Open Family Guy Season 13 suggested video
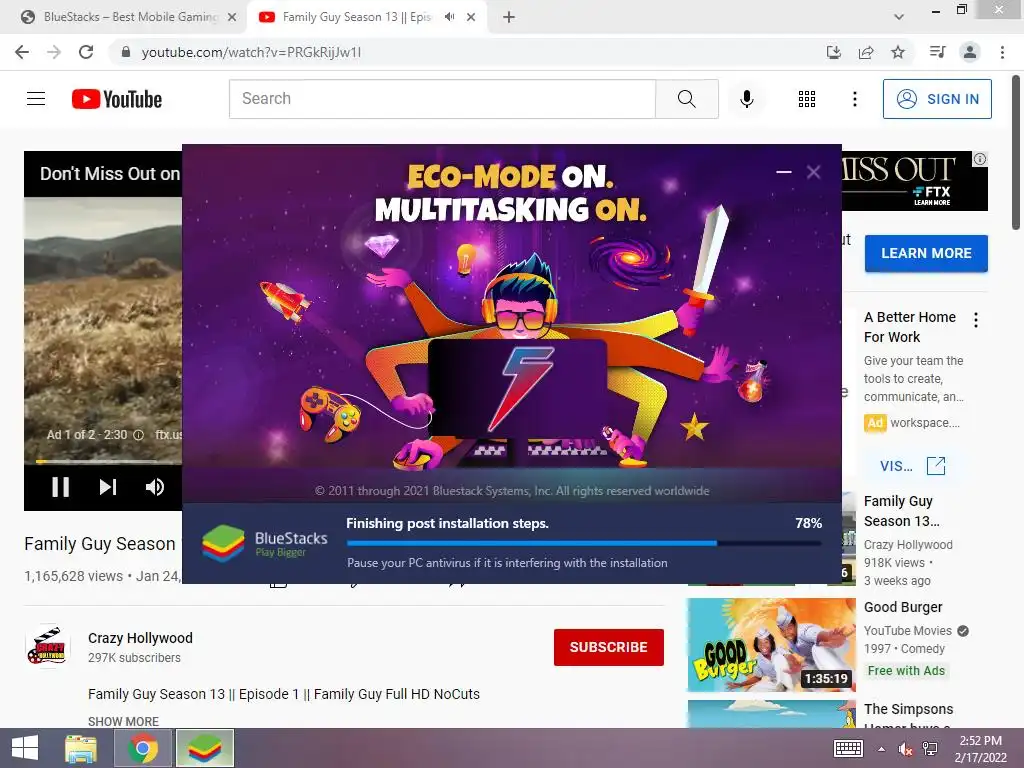Viewport: 1024px width, 768px height. [x=901, y=511]
